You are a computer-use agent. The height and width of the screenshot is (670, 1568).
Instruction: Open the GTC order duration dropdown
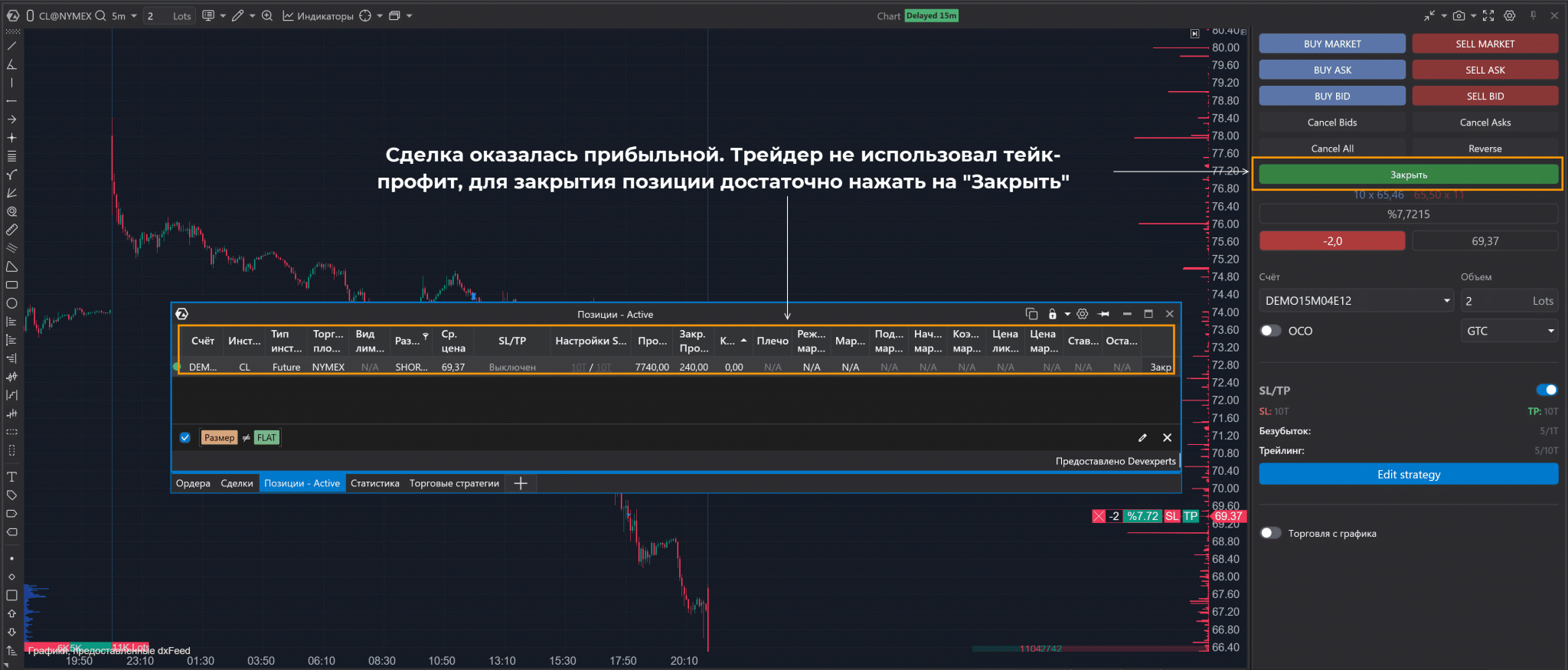(1509, 331)
